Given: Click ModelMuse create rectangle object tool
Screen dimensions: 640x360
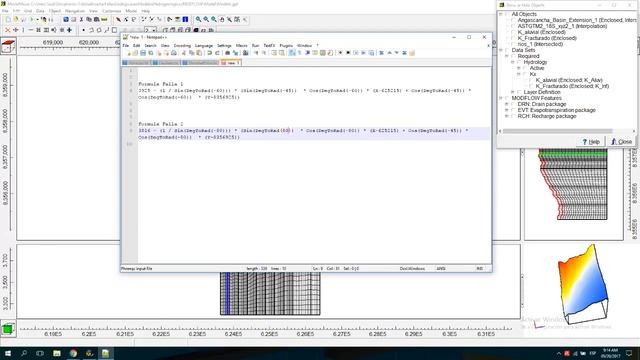Looking at the screenshot, I should click(114, 30).
